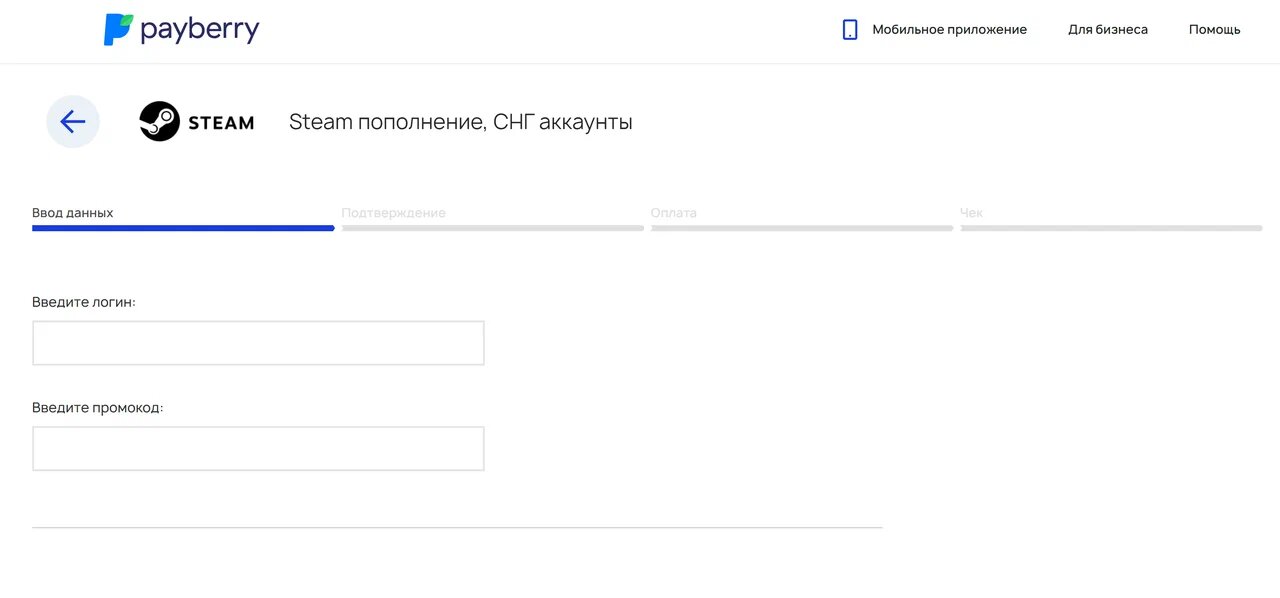Click the gray progress bar under Чек
1280x598 pixels.
coord(1111,228)
